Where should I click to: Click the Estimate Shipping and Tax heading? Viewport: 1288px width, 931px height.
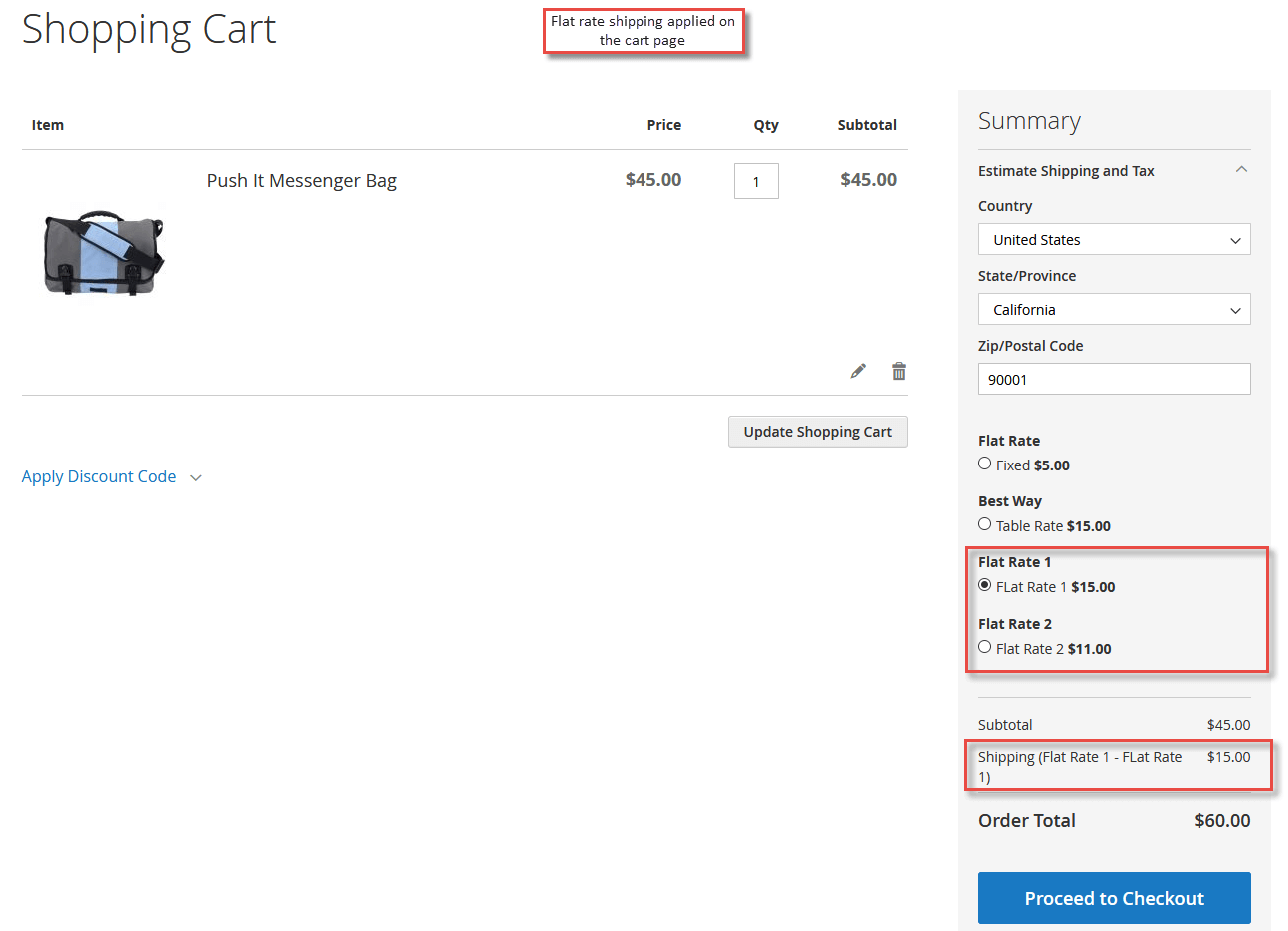point(1066,171)
